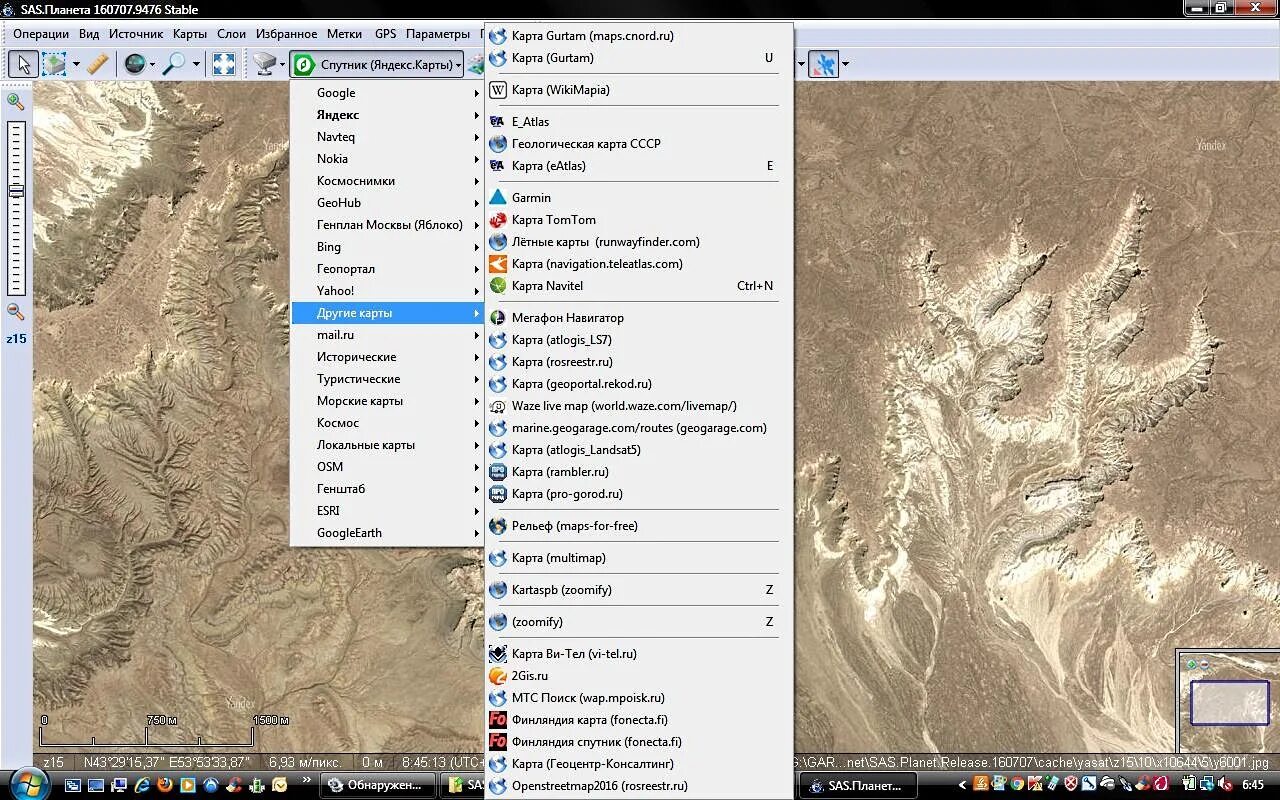Screen dimensions: 1280x800
Task: Expand the Космоснимки submenu
Action: (387, 181)
